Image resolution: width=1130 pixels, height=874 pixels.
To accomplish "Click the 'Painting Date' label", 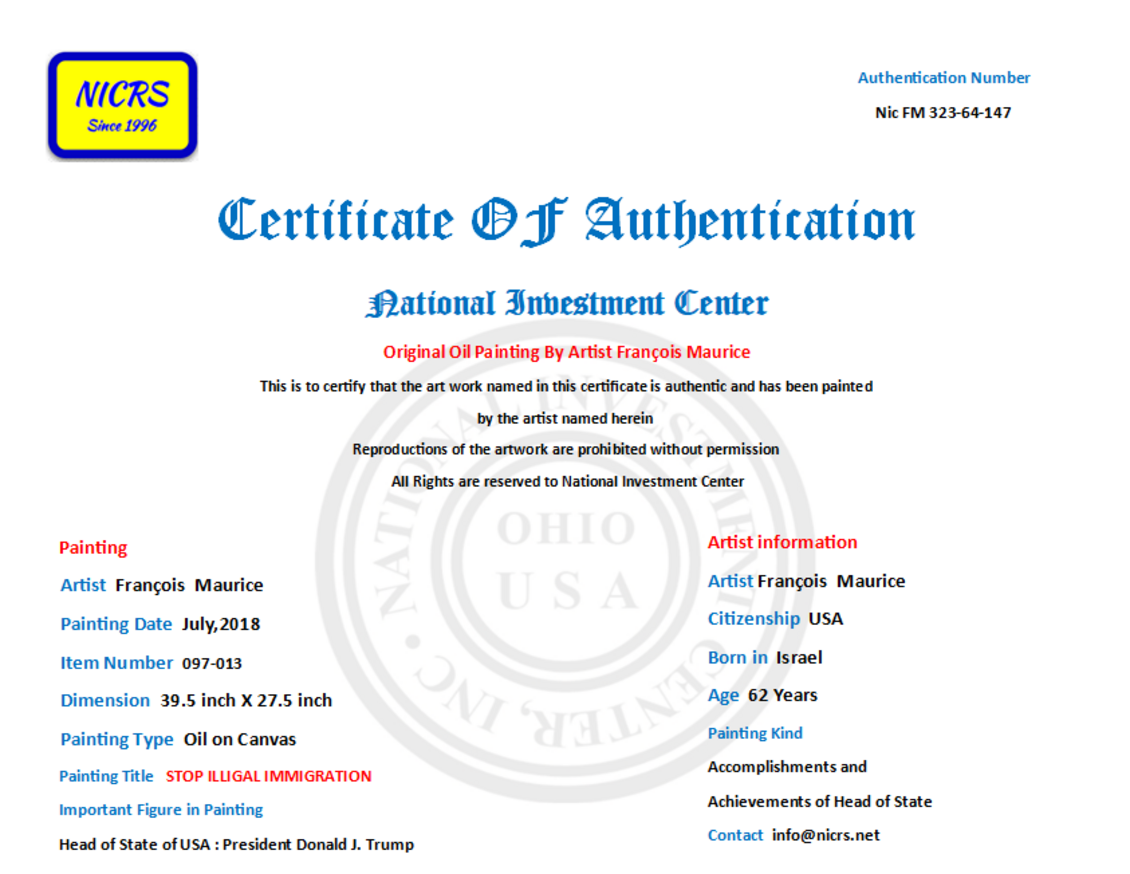I will [116, 624].
